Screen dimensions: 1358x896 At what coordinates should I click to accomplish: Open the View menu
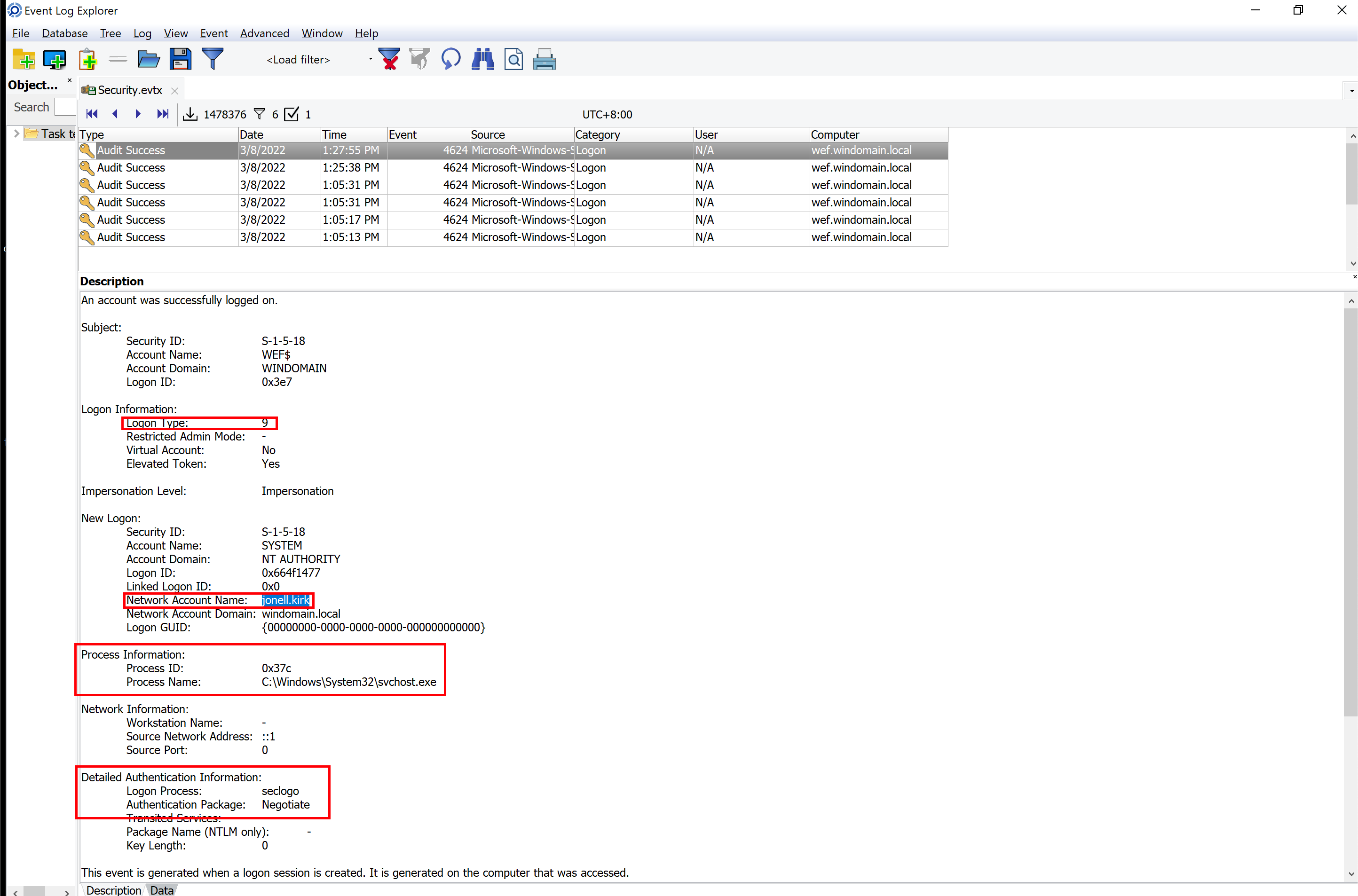[175, 33]
